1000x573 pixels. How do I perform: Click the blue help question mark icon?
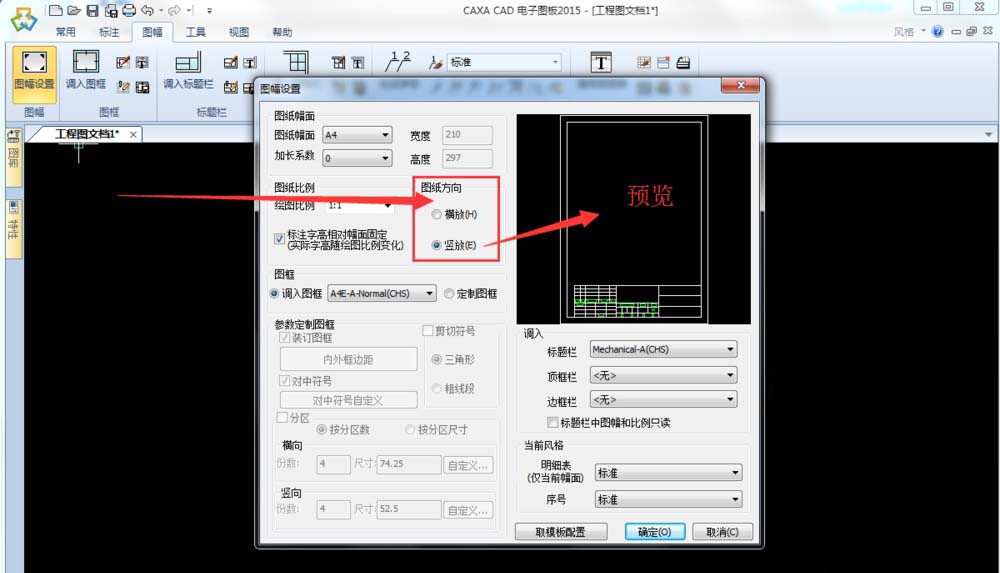click(938, 31)
